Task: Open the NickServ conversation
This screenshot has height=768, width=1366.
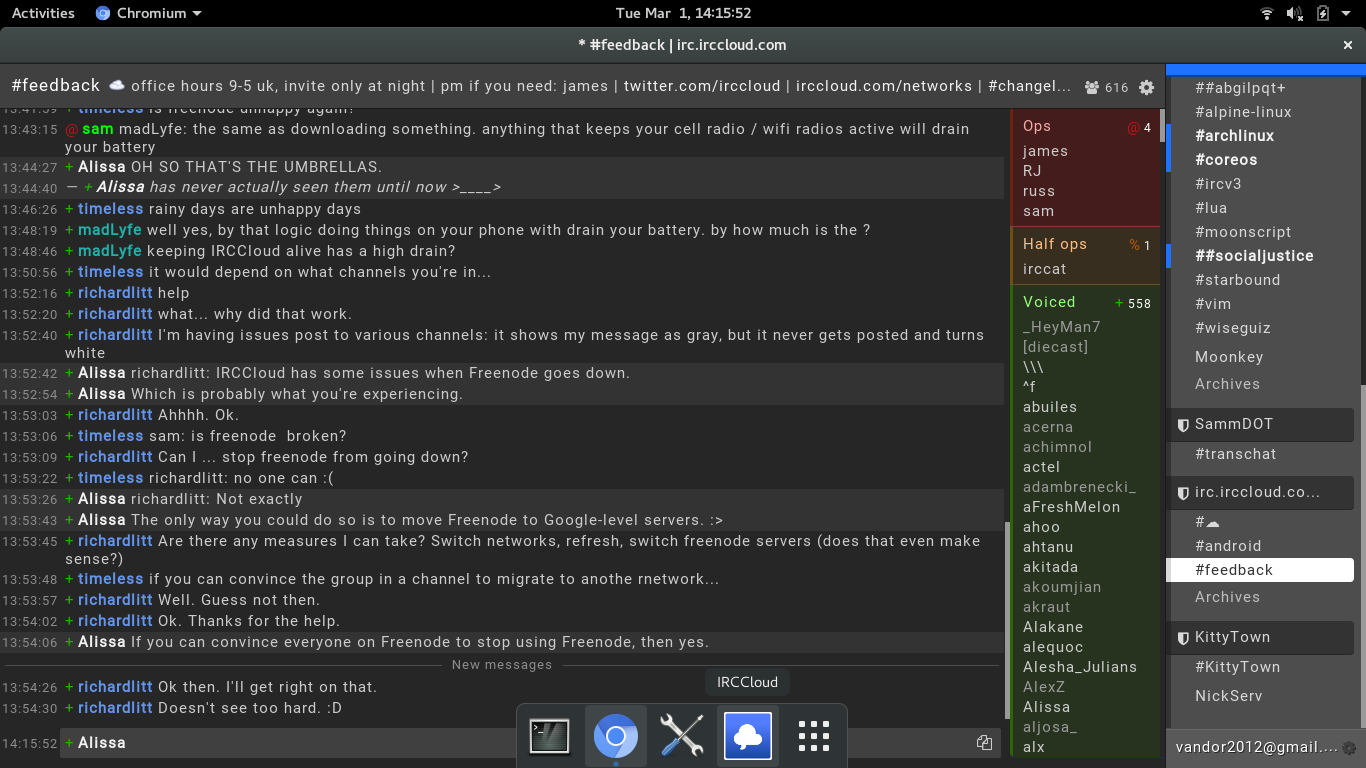Action: [1228, 696]
